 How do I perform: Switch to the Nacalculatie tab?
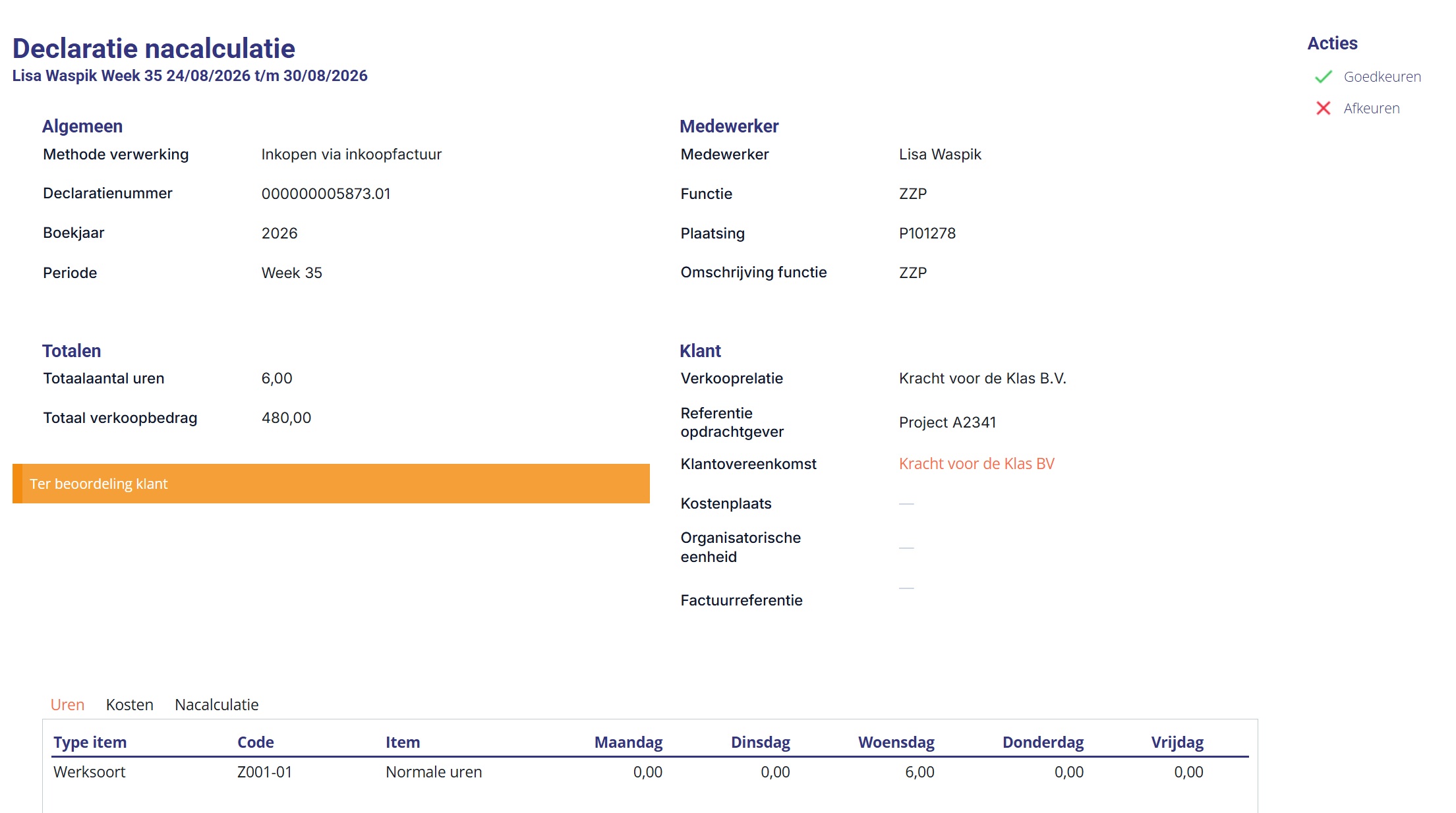pyautogui.click(x=217, y=704)
